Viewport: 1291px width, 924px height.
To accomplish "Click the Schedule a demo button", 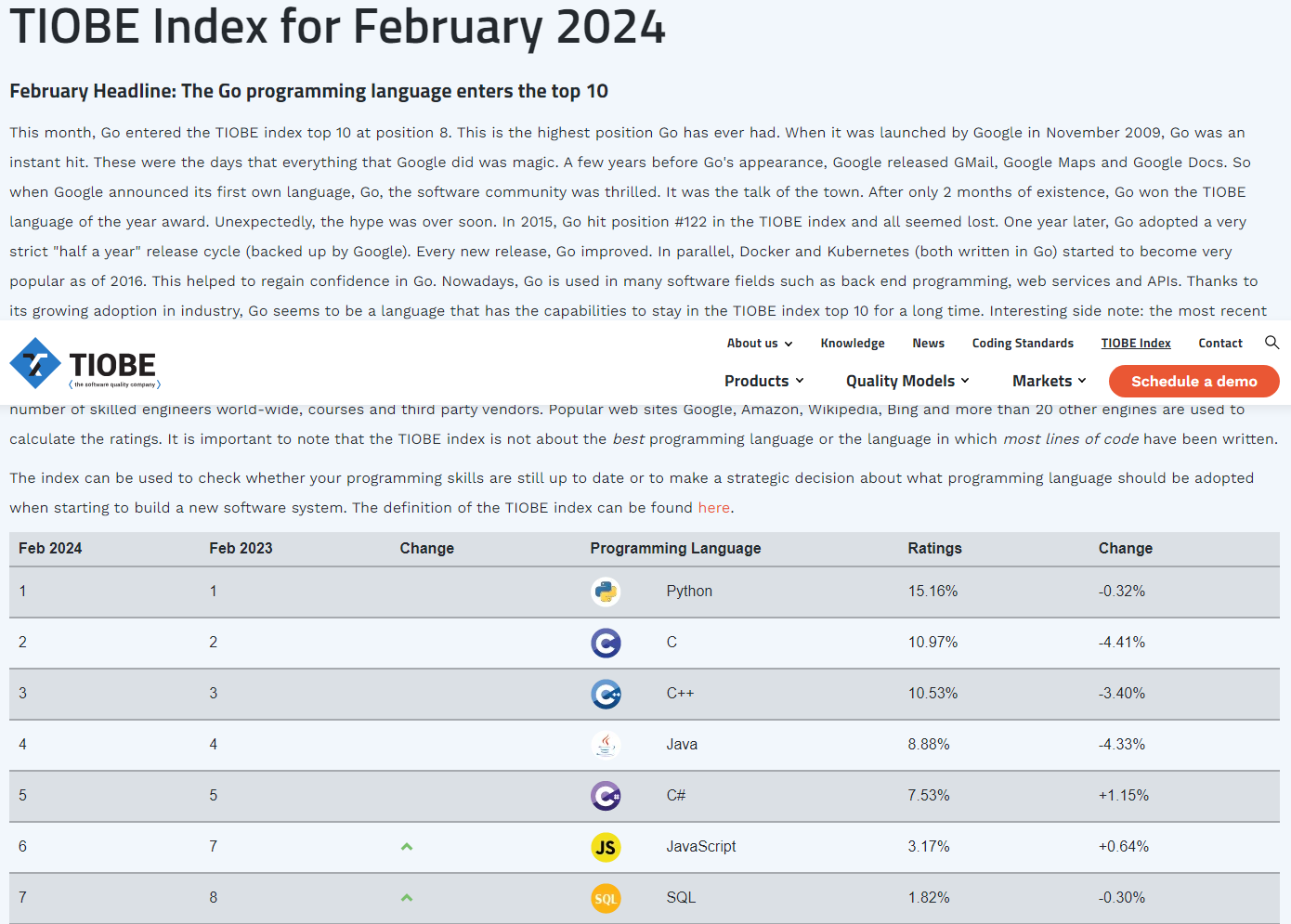I will [1193, 381].
